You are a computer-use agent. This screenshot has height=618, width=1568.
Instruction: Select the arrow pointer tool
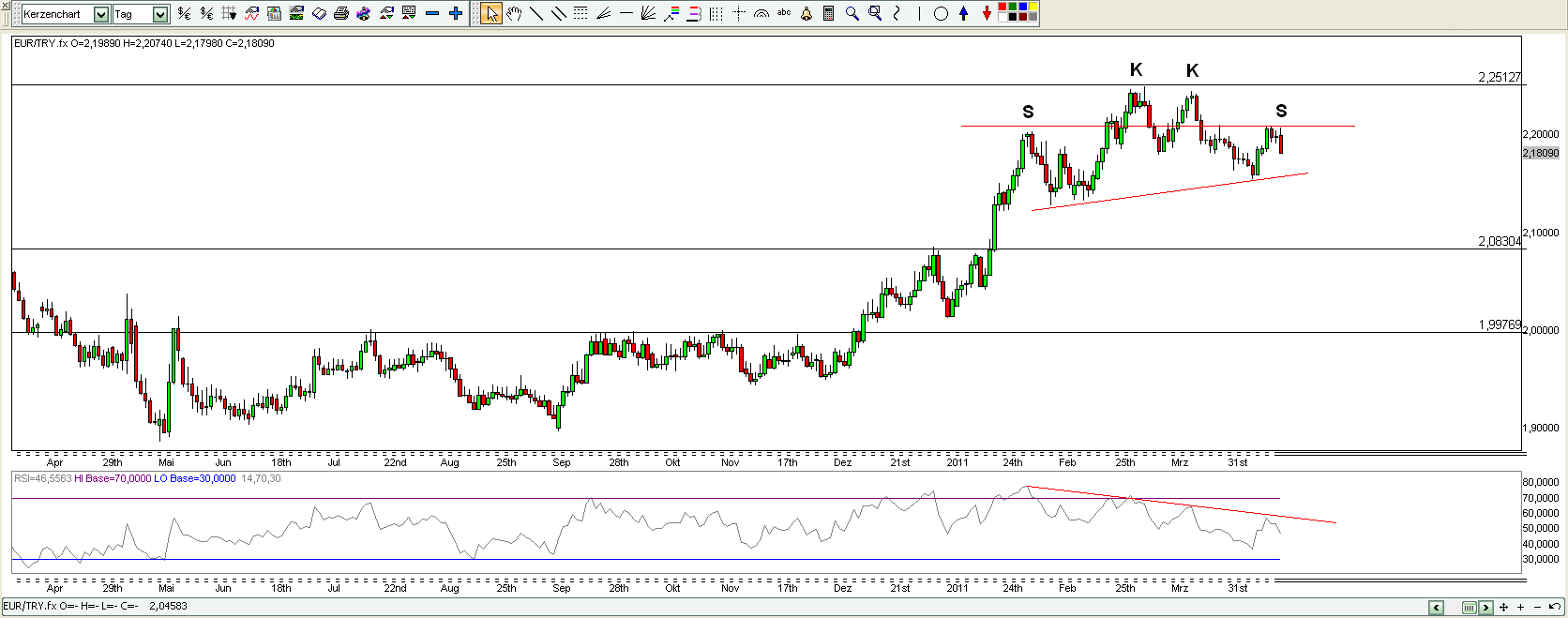pyautogui.click(x=491, y=13)
